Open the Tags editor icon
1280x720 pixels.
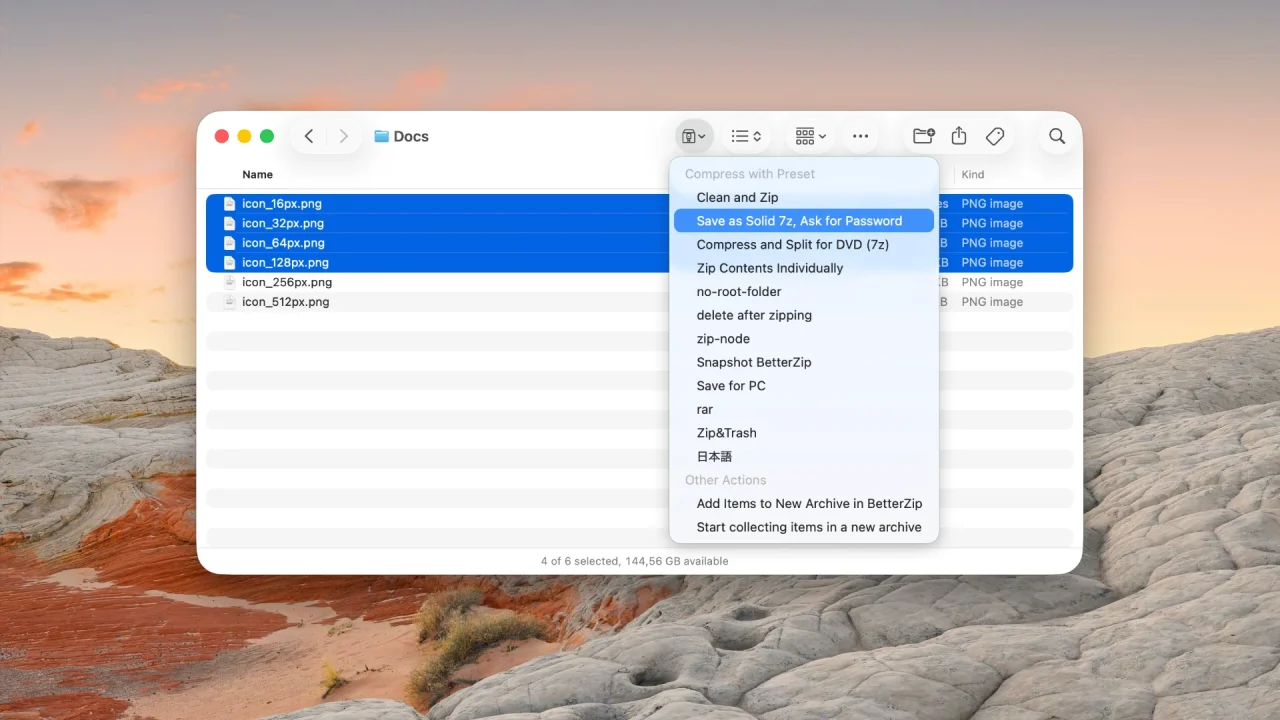tap(995, 136)
